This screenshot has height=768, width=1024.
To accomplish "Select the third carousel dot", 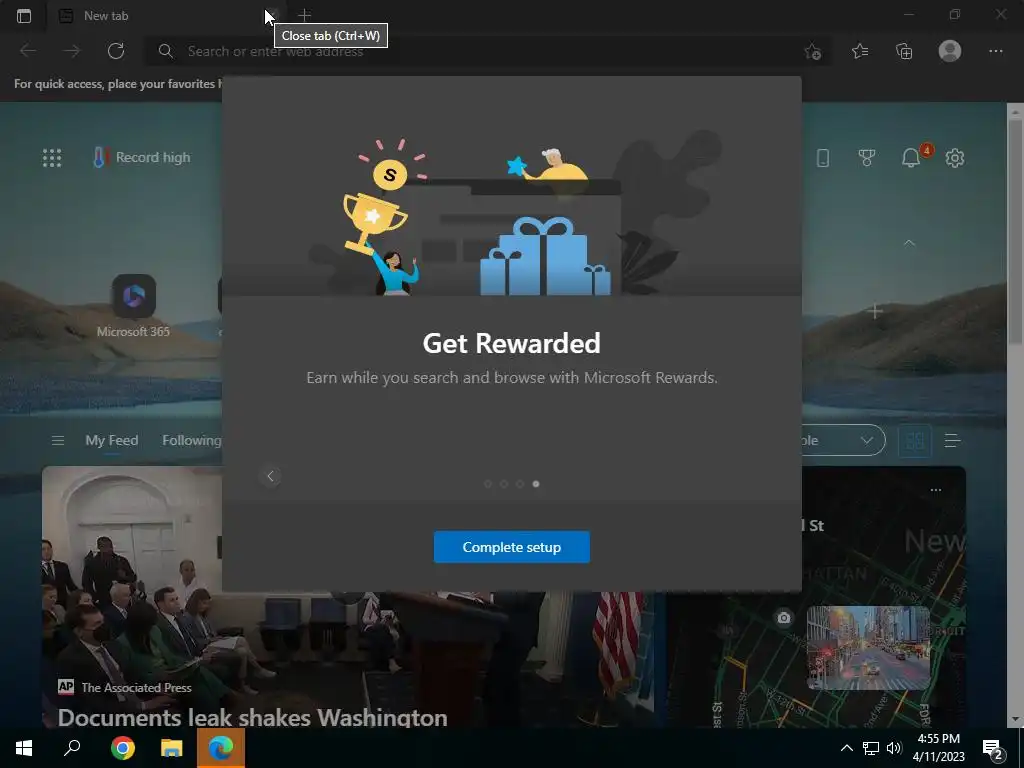I will 520,484.
